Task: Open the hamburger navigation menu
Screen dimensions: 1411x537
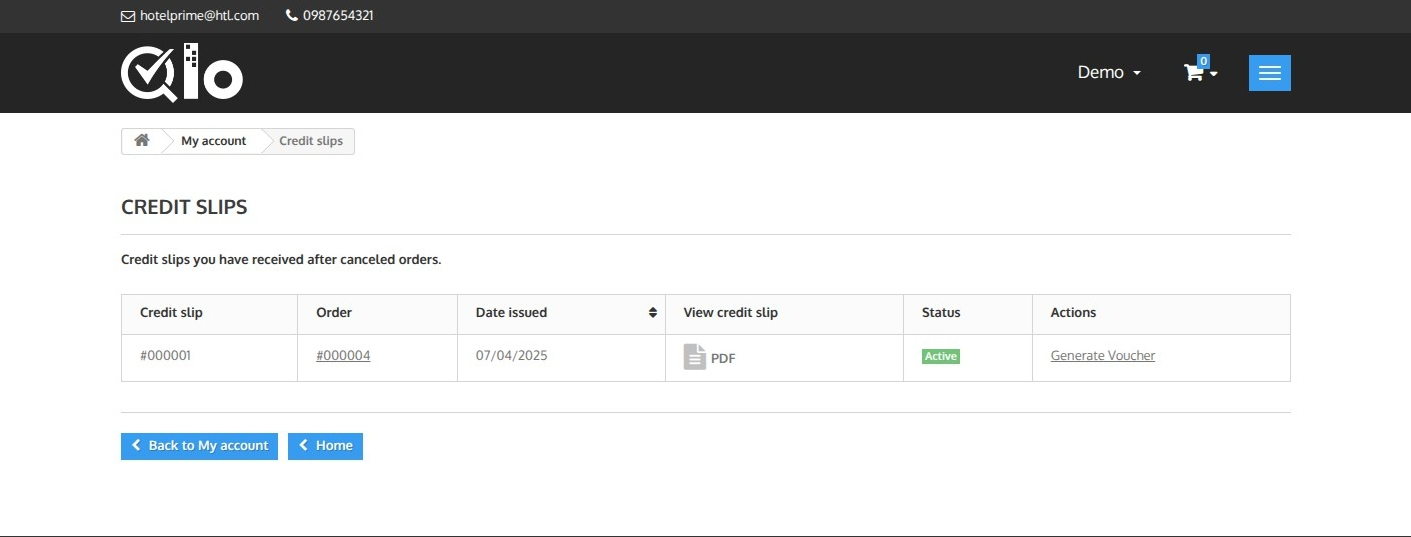Action: coord(1269,73)
